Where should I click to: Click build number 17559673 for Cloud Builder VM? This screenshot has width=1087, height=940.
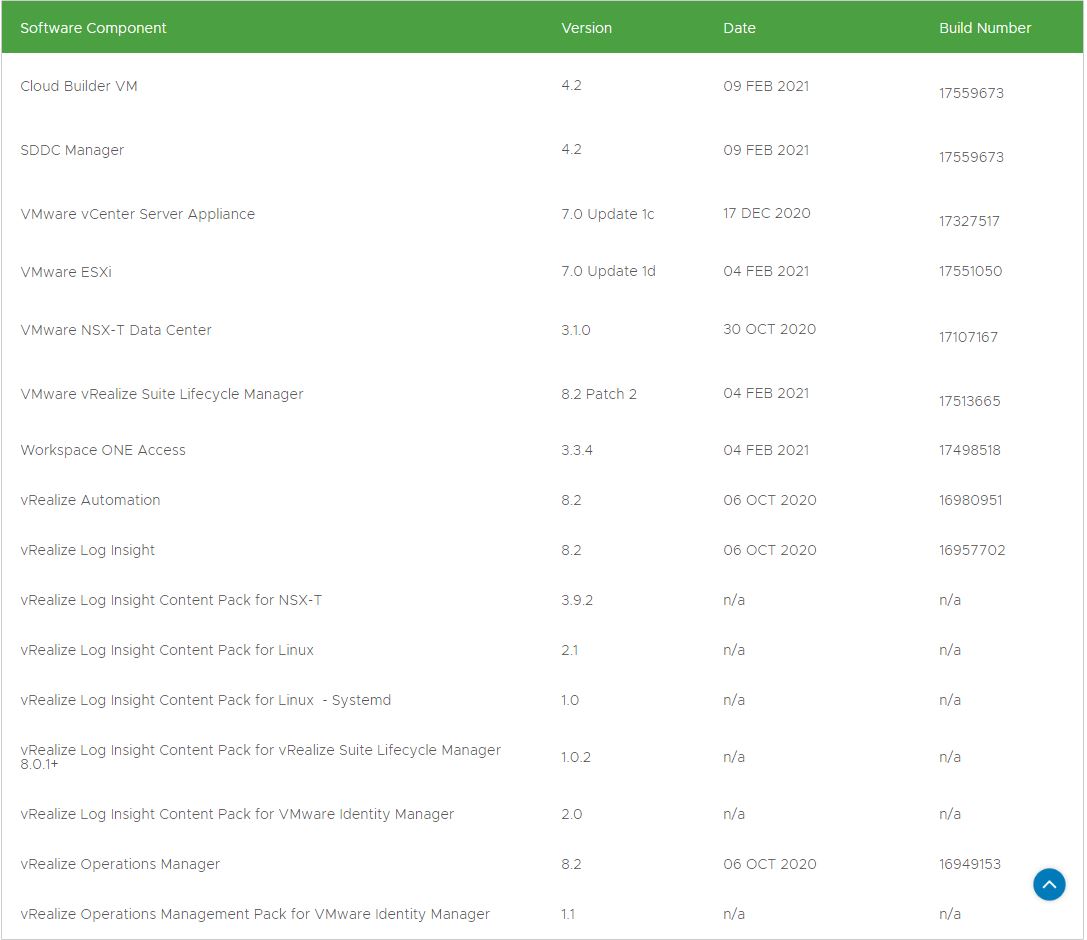[971, 93]
